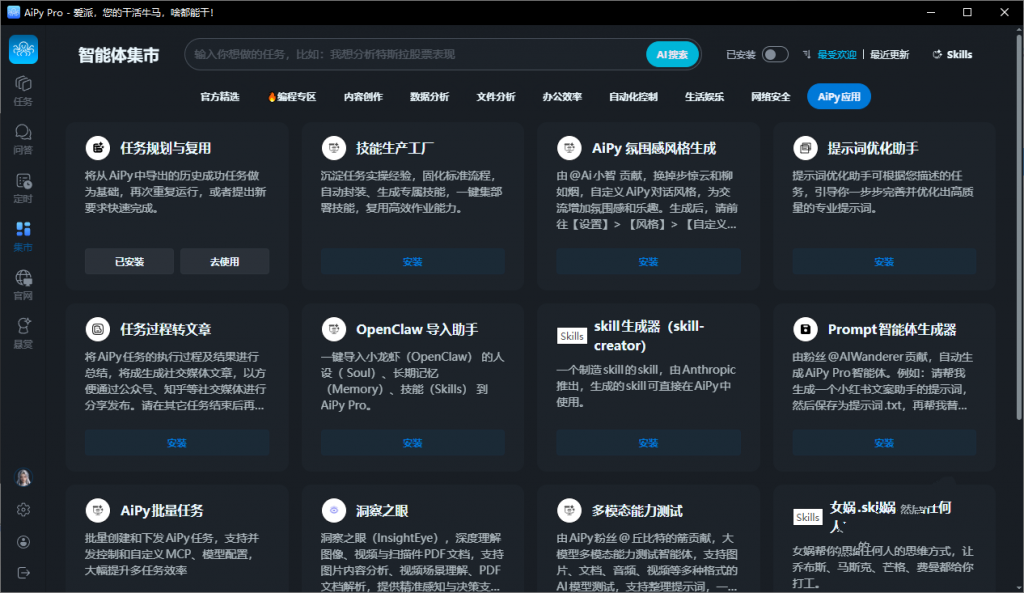Click the 洞察之眼 eye icon

click(x=334, y=510)
